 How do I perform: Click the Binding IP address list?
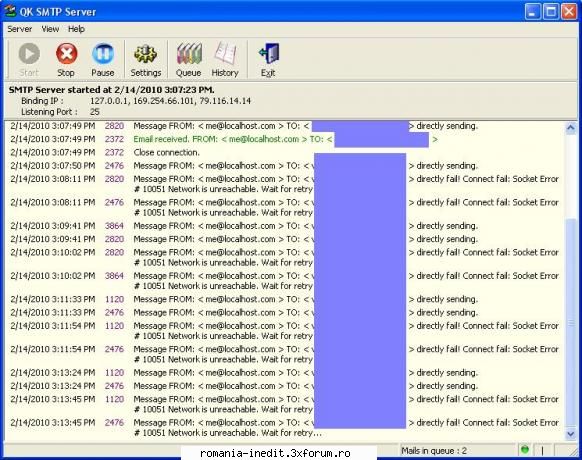point(170,101)
